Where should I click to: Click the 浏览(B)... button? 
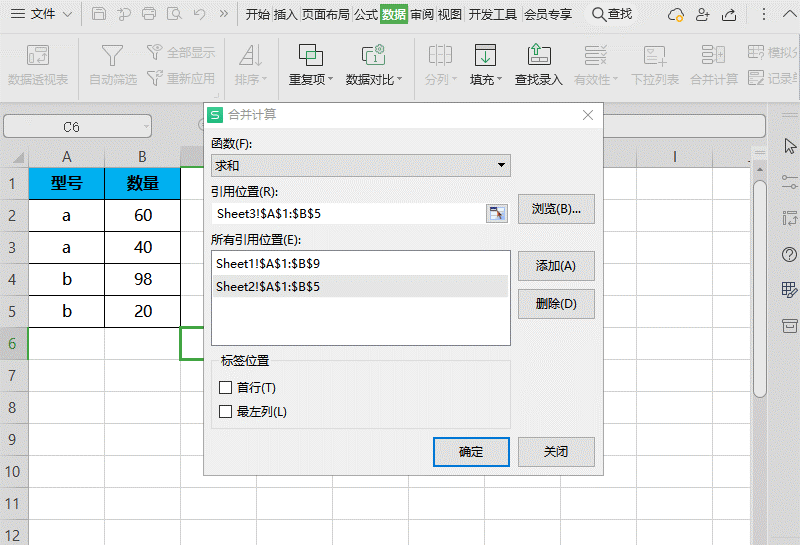[556, 209]
